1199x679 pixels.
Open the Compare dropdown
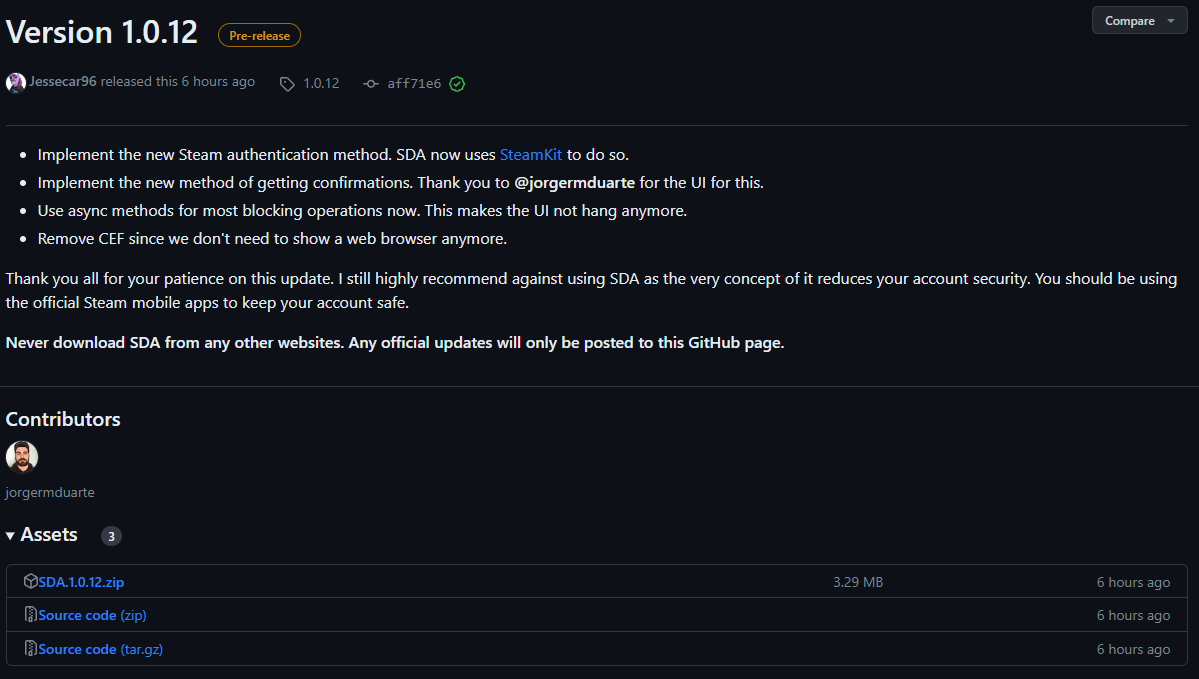[1139, 21]
